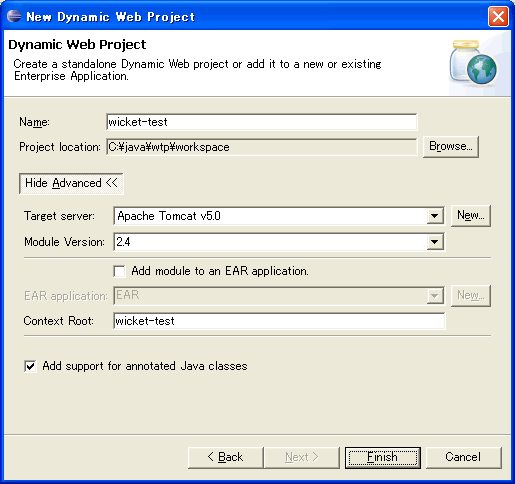Open the Module Version dropdown arrow

point(435,242)
